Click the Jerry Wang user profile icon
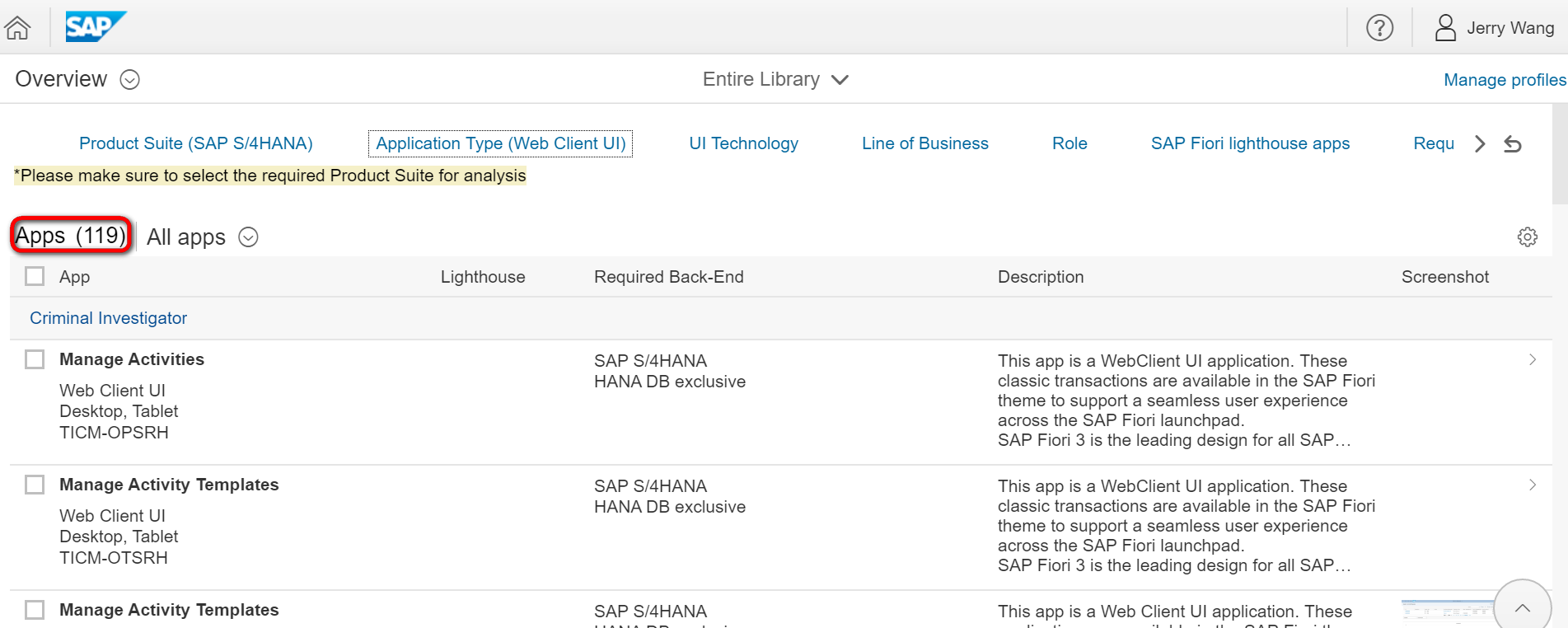The image size is (1568, 628). [1445, 28]
